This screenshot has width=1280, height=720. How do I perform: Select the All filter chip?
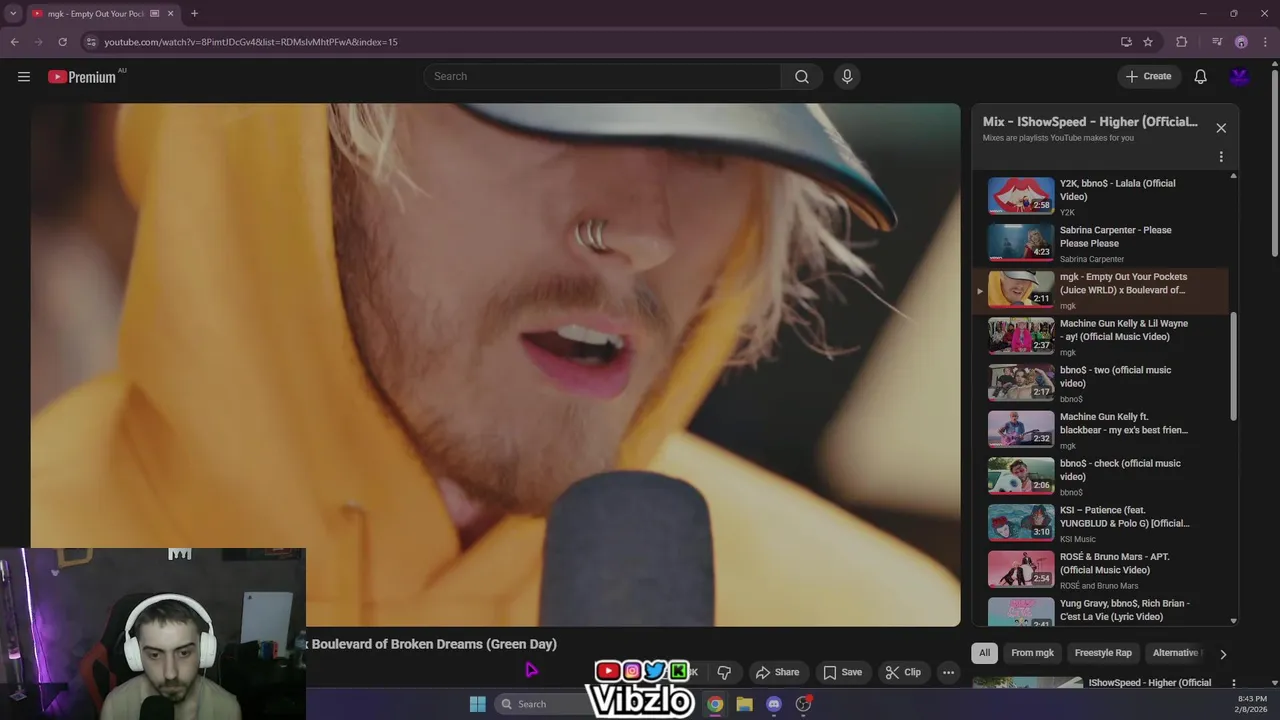(x=984, y=653)
